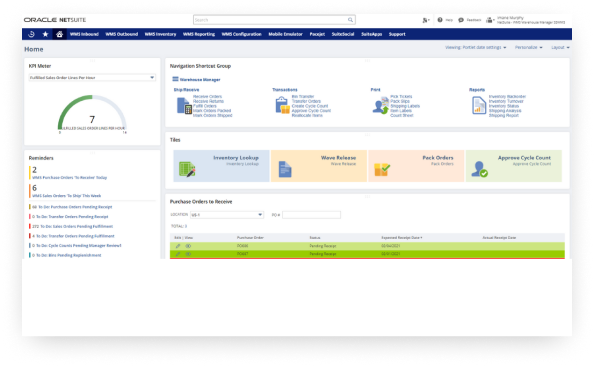Screen dimensions: 594x367
Task: Click the Reports chart document icon
Action: coord(479,105)
